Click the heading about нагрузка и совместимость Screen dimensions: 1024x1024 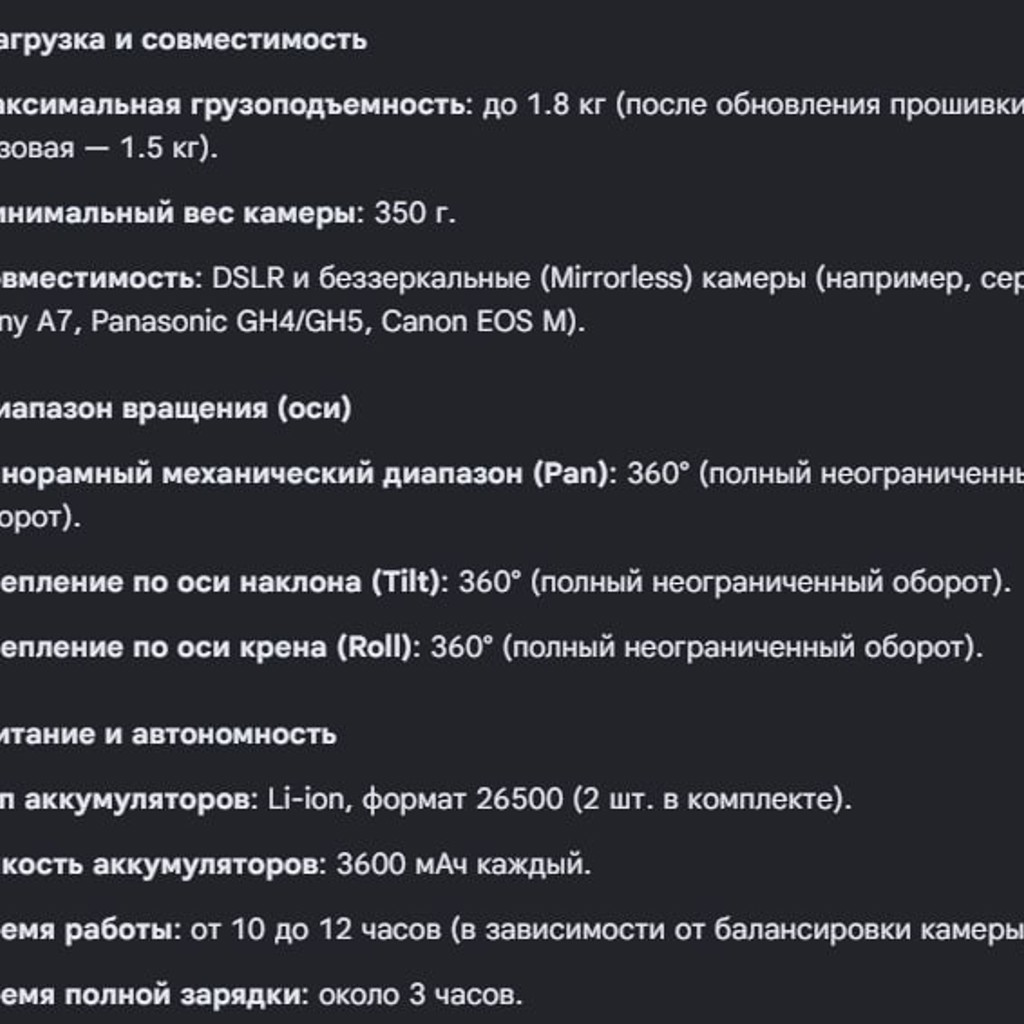pyautogui.click(x=183, y=40)
